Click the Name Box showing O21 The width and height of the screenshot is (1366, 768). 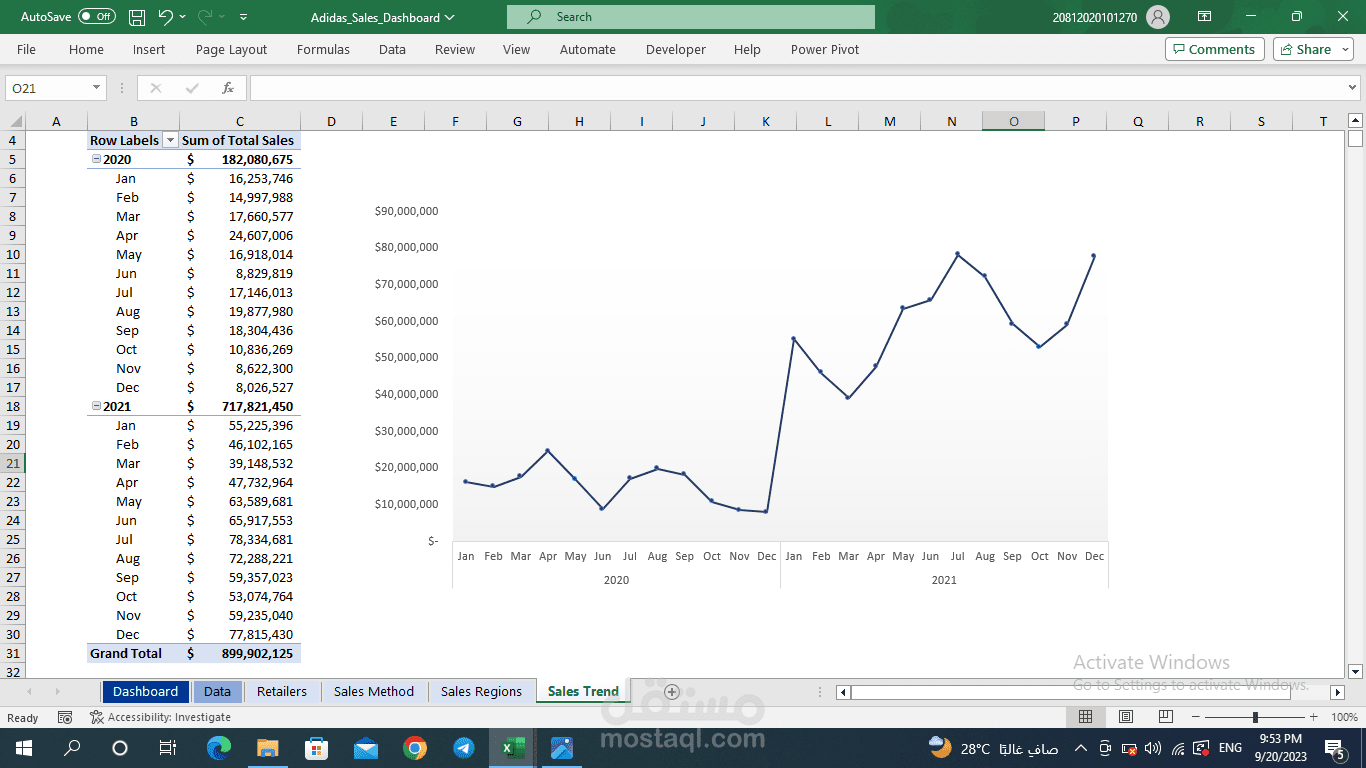click(x=47, y=88)
